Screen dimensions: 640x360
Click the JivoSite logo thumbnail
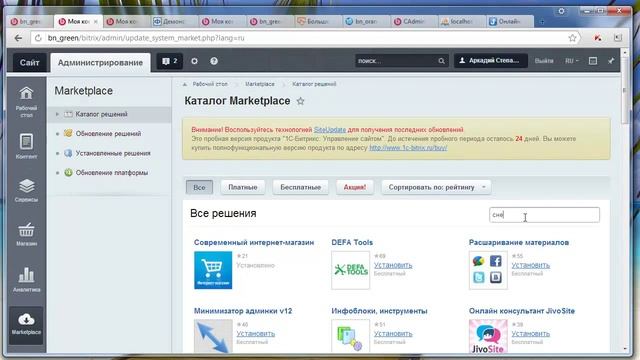(488, 336)
